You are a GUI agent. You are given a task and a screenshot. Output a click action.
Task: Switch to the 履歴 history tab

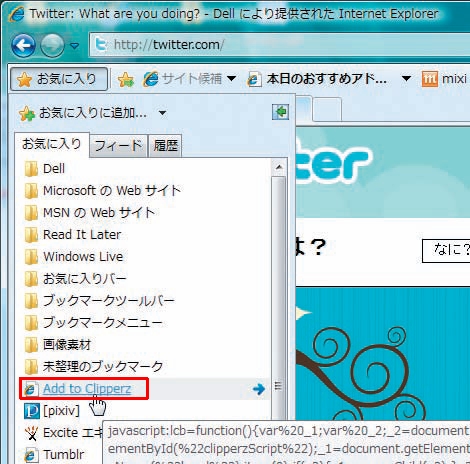tap(165, 146)
